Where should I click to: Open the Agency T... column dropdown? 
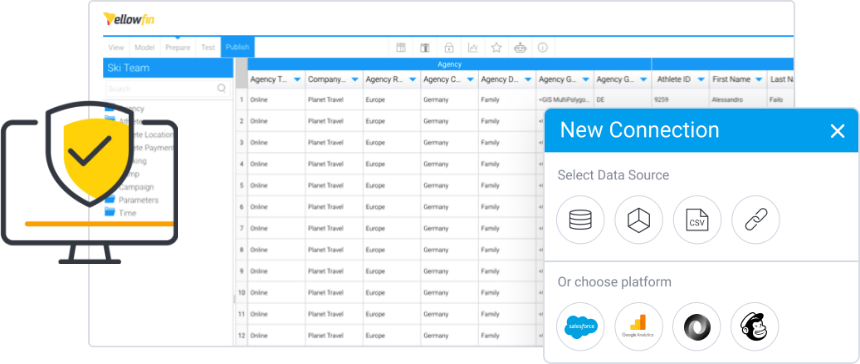click(x=297, y=80)
